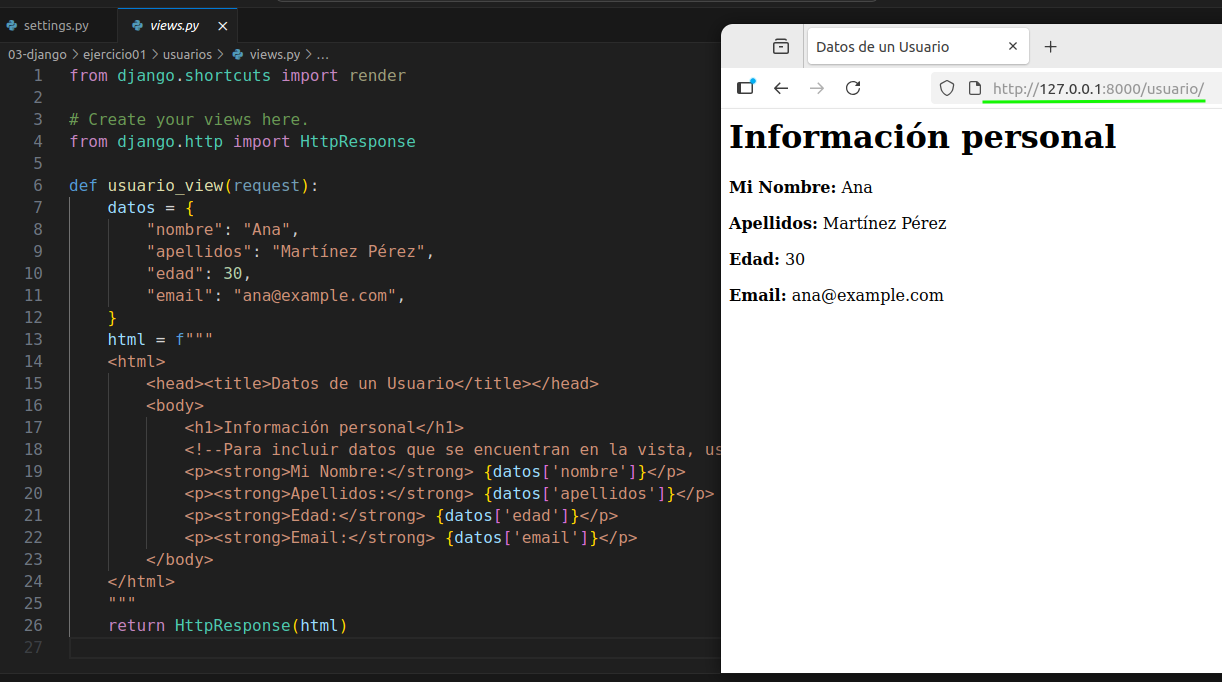Close the views.py editor tab

point(222,26)
